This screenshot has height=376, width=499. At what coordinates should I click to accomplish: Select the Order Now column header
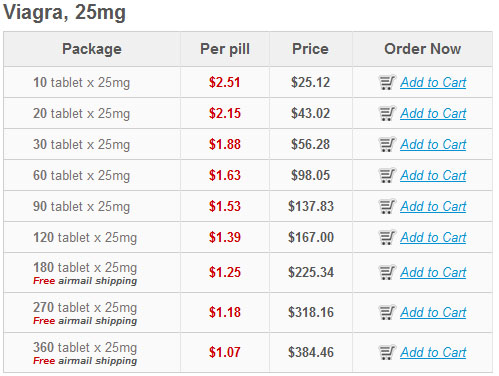pyautogui.click(x=422, y=49)
